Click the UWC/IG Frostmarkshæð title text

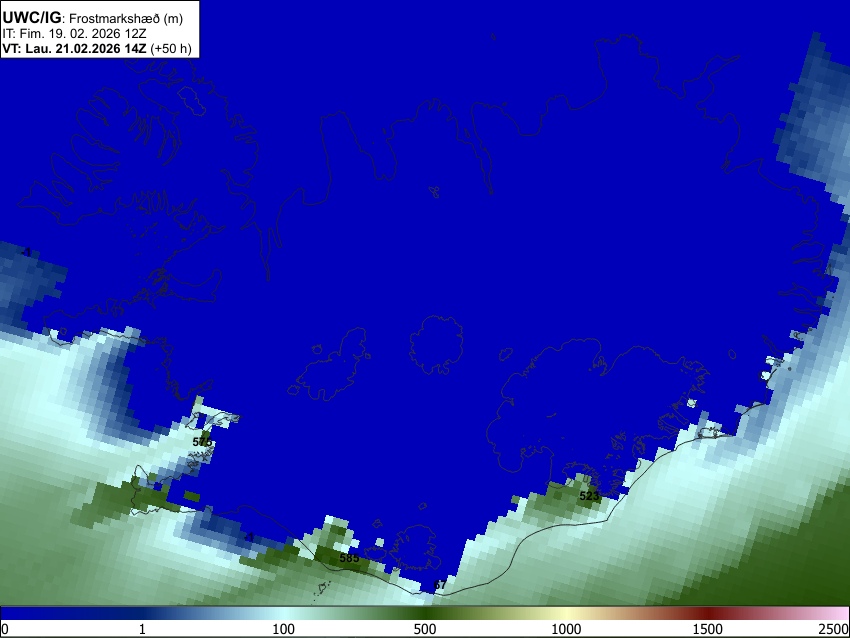point(93,18)
